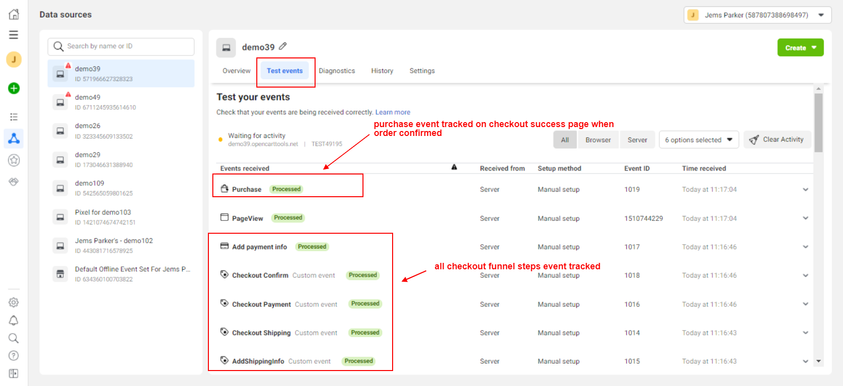Open the star icon in sidebar

14,160
